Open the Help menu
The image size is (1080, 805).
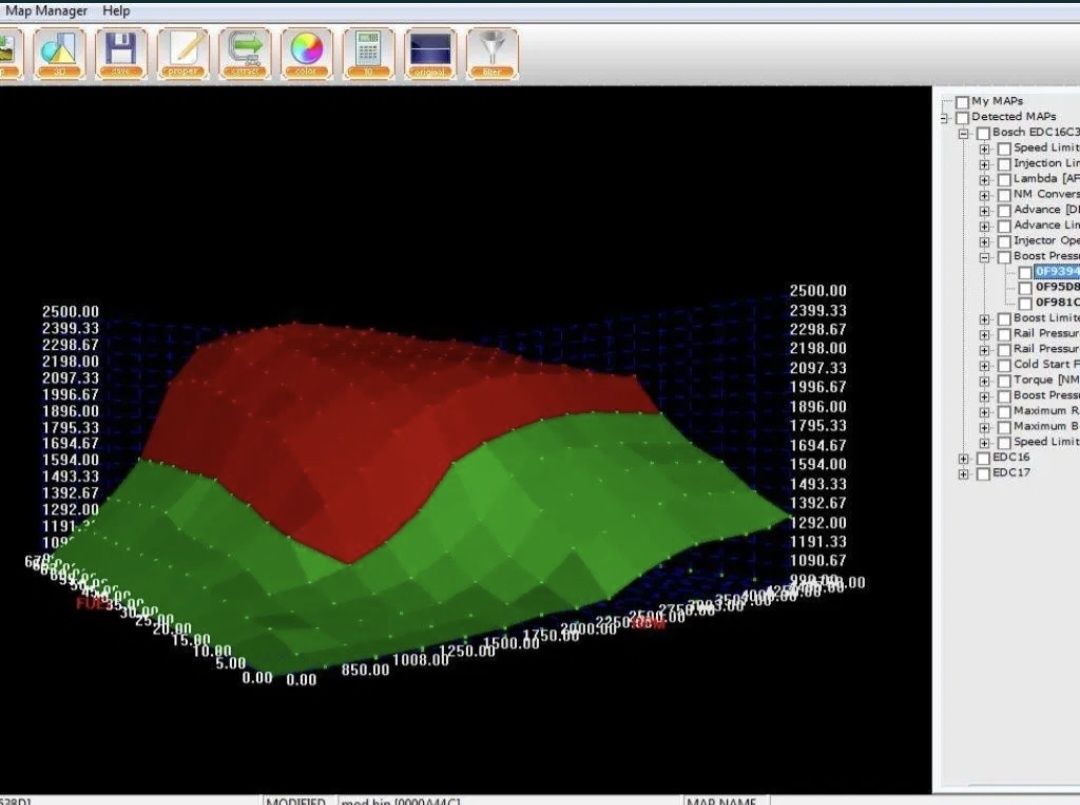tap(116, 11)
